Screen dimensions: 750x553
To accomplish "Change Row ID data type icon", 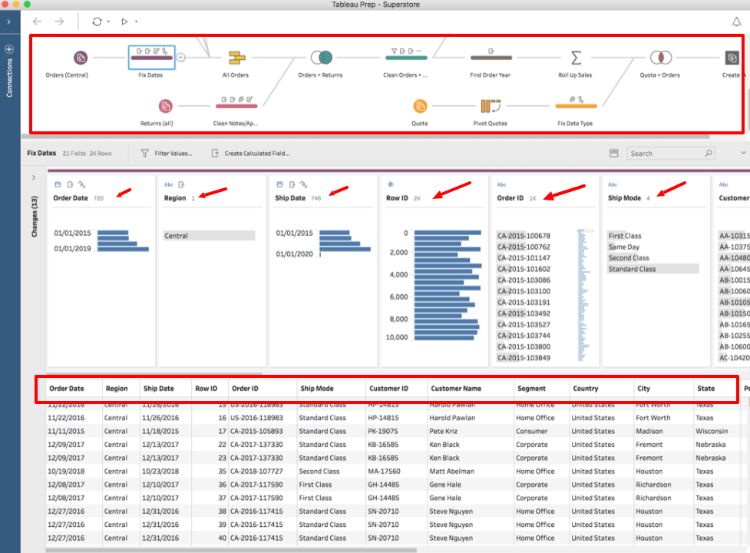I will point(390,184).
